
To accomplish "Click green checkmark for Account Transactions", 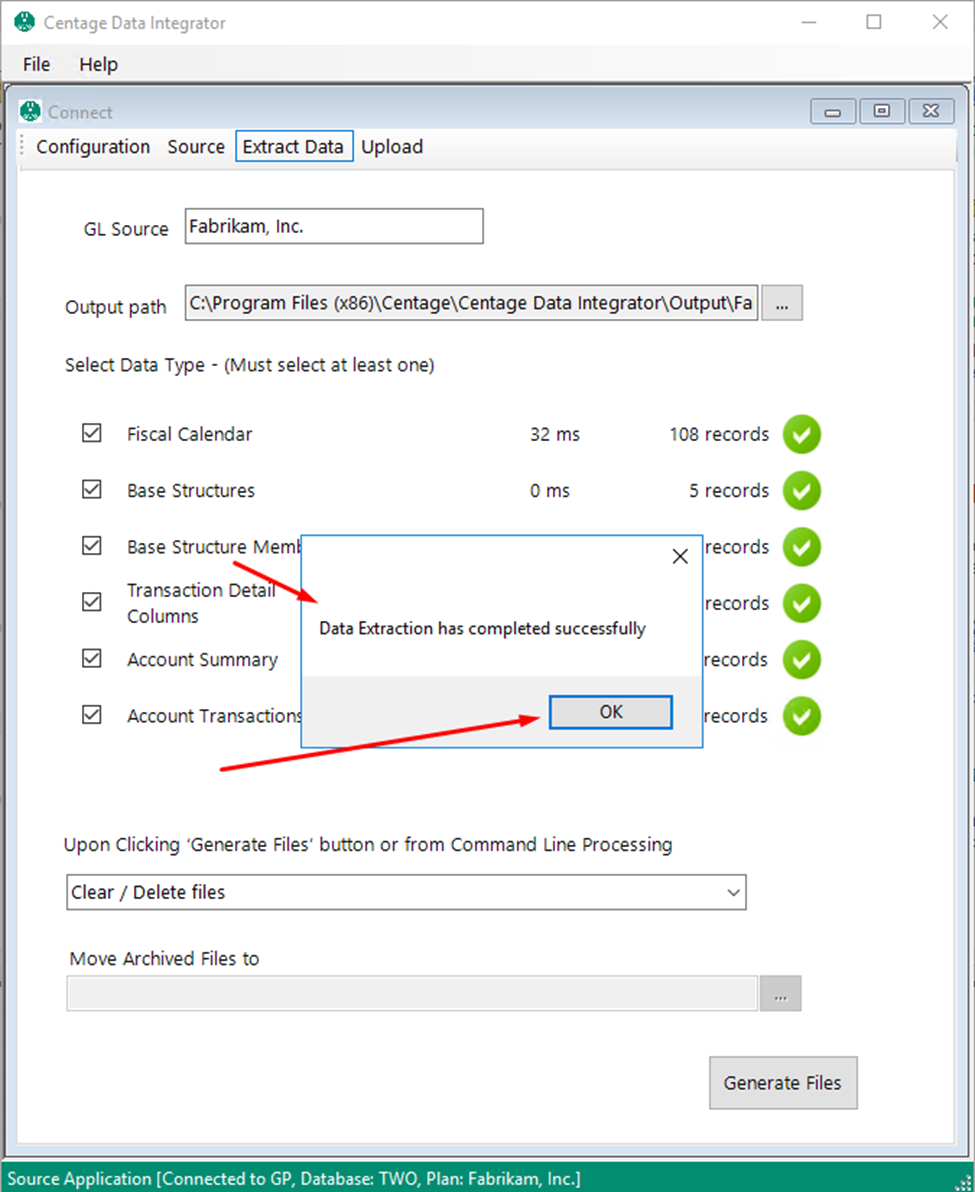I will pyautogui.click(x=802, y=715).
